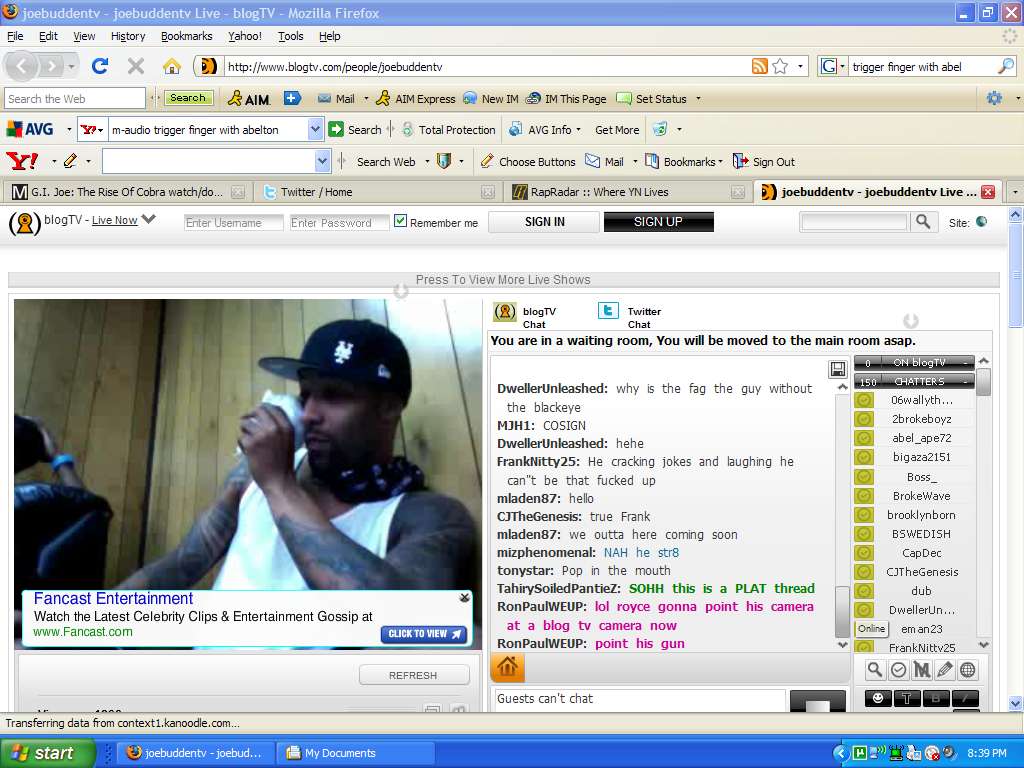Toggle Bold chat text button
This screenshot has width=1024, height=768.
coord(936,698)
